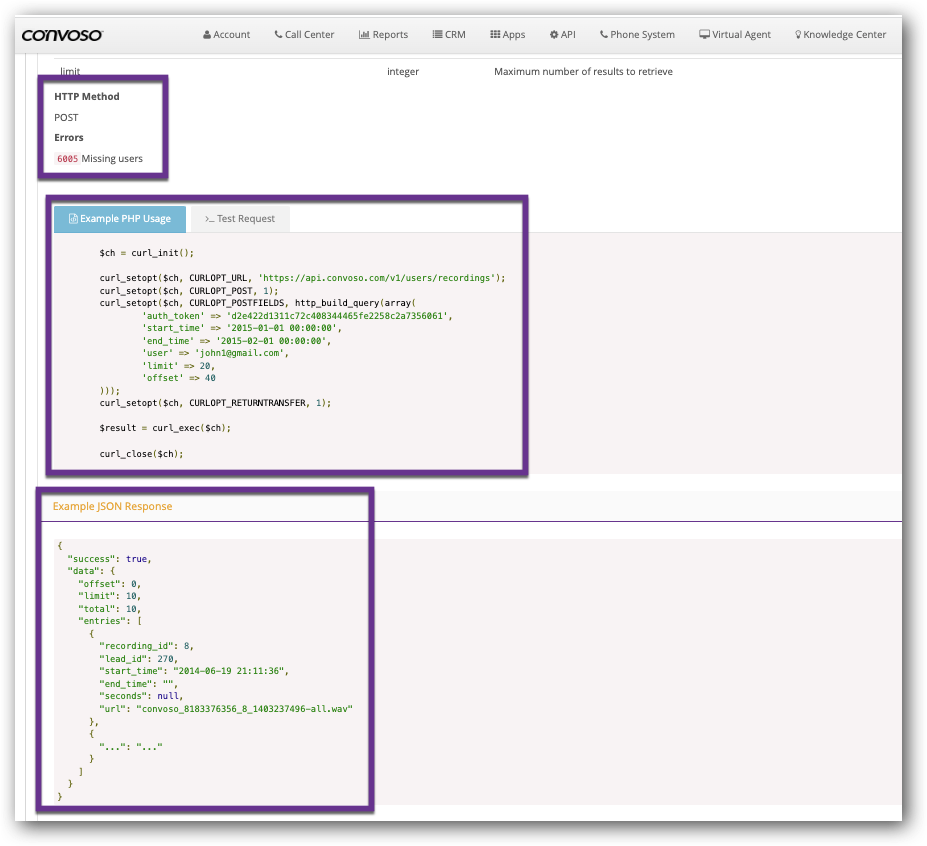Screen dimensions: 927x846
Task: Click the 6005 error code
Action: click(x=67, y=159)
